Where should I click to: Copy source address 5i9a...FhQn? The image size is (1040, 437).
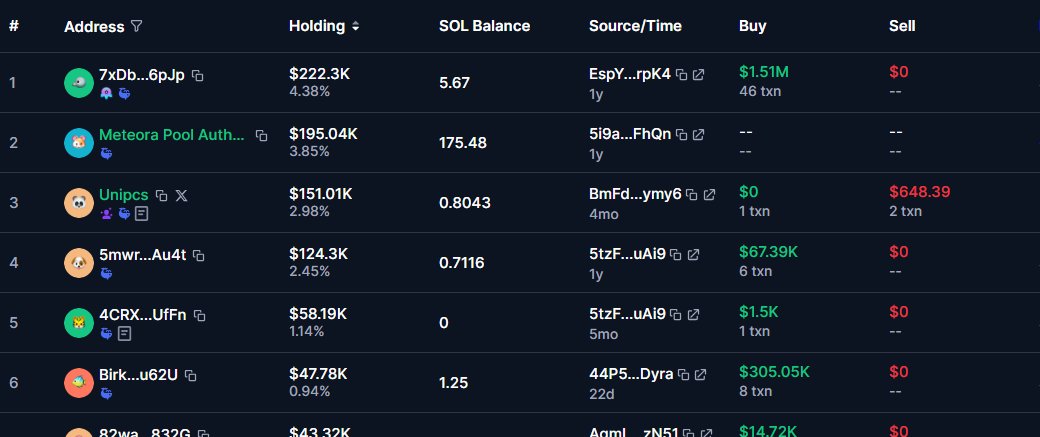click(682, 135)
